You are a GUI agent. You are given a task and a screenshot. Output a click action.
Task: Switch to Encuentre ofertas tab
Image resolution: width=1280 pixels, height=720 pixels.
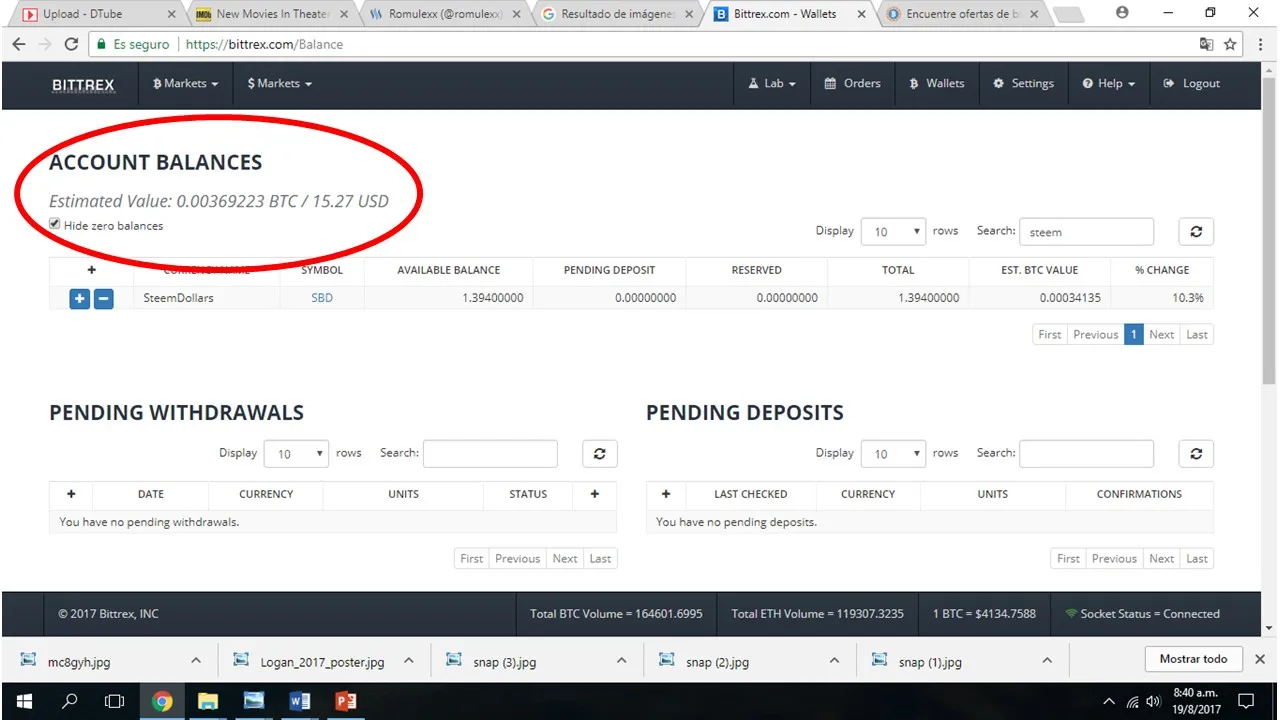[962, 14]
